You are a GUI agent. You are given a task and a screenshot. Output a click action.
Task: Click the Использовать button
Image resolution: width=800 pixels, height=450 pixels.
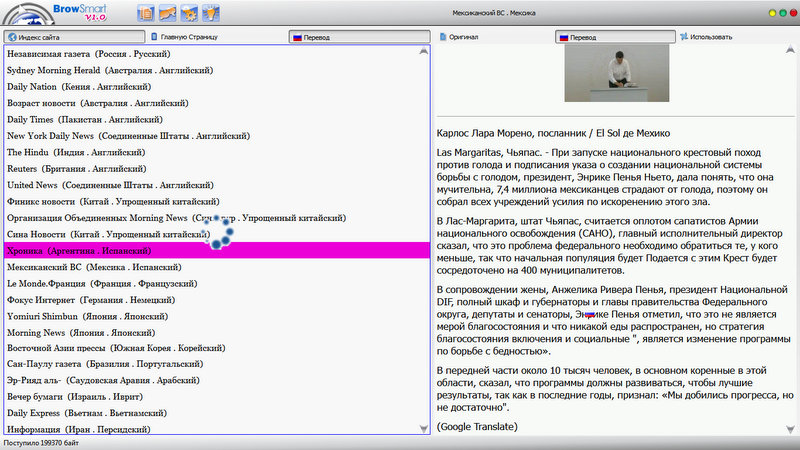(706, 37)
